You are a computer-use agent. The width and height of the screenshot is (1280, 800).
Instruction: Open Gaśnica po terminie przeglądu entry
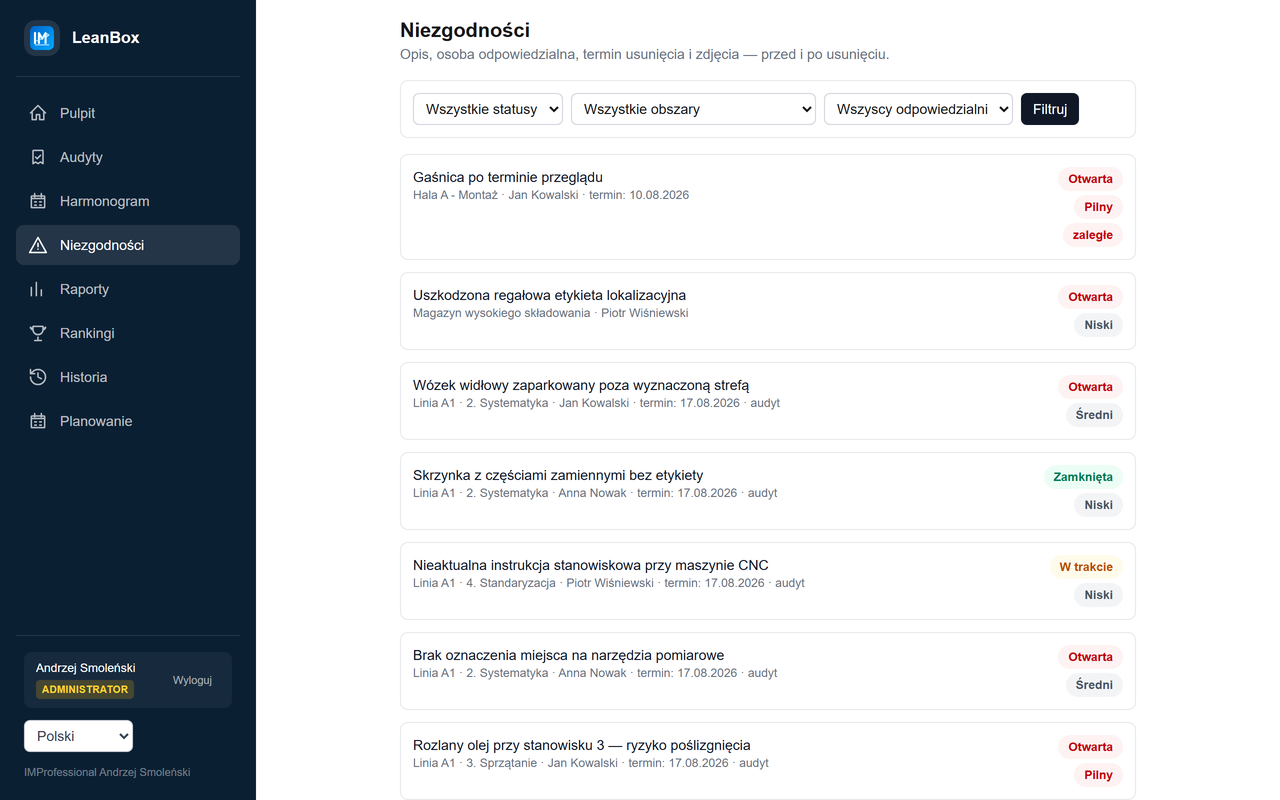767,207
